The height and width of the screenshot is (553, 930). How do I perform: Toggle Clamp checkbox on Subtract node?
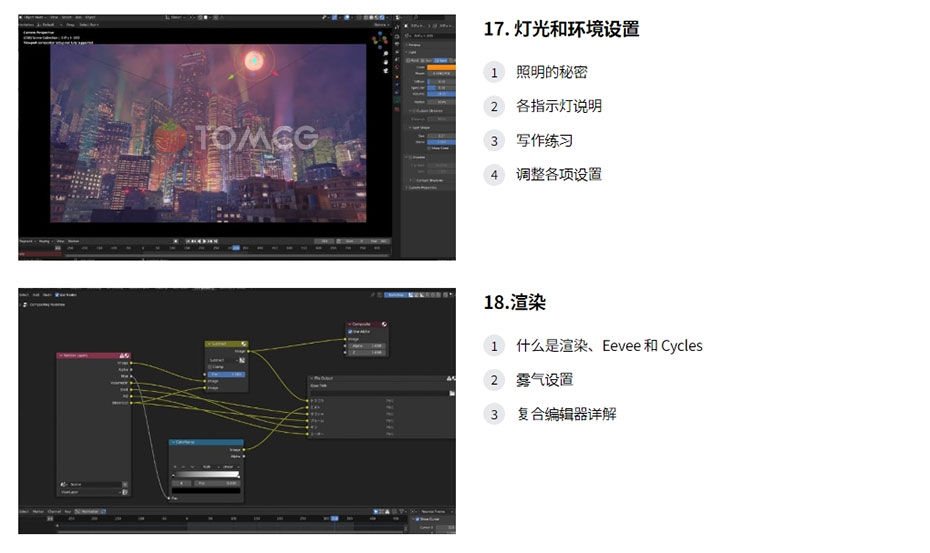(x=210, y=367)
